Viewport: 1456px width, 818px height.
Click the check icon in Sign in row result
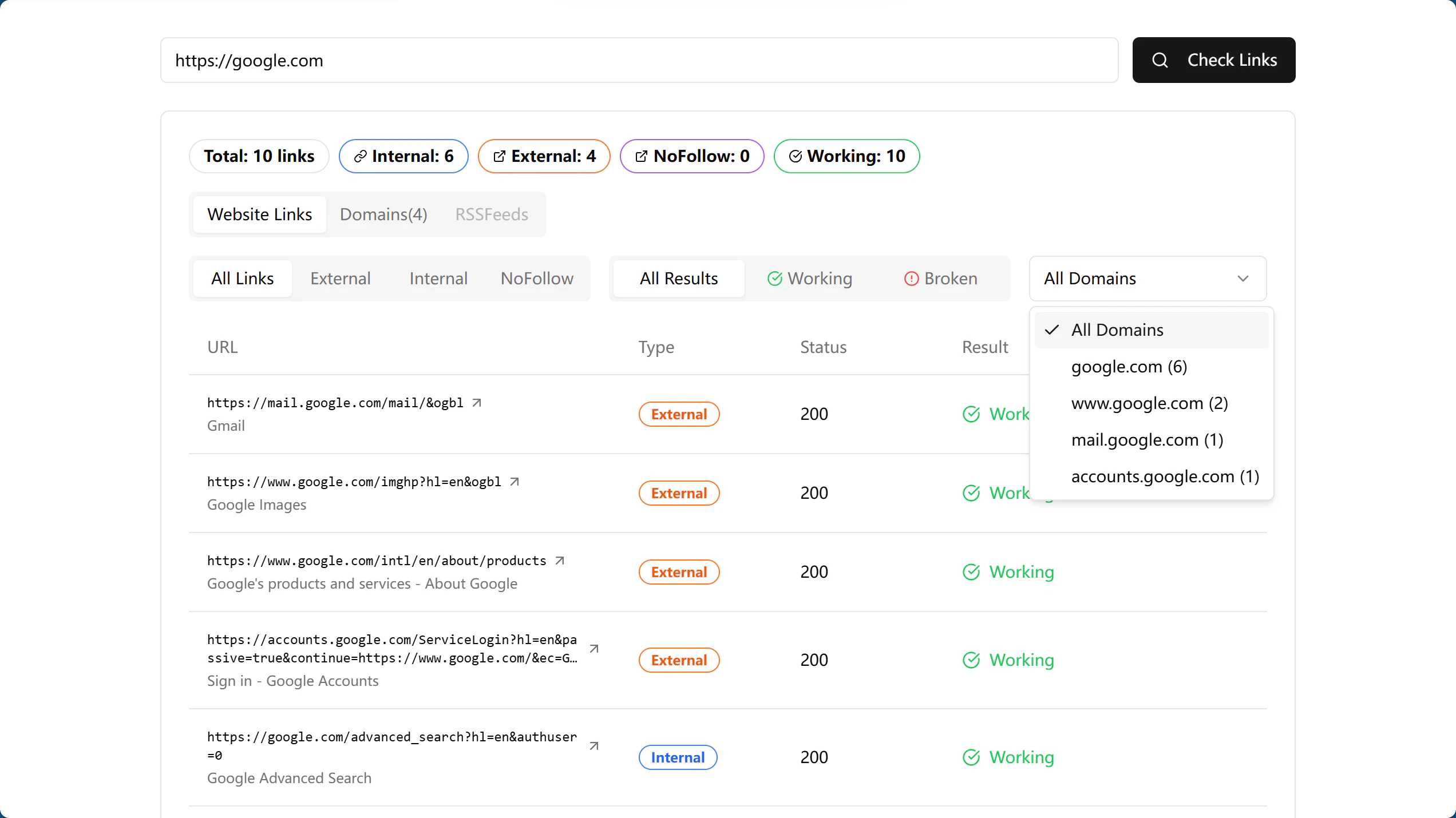(x=971, y=660)
